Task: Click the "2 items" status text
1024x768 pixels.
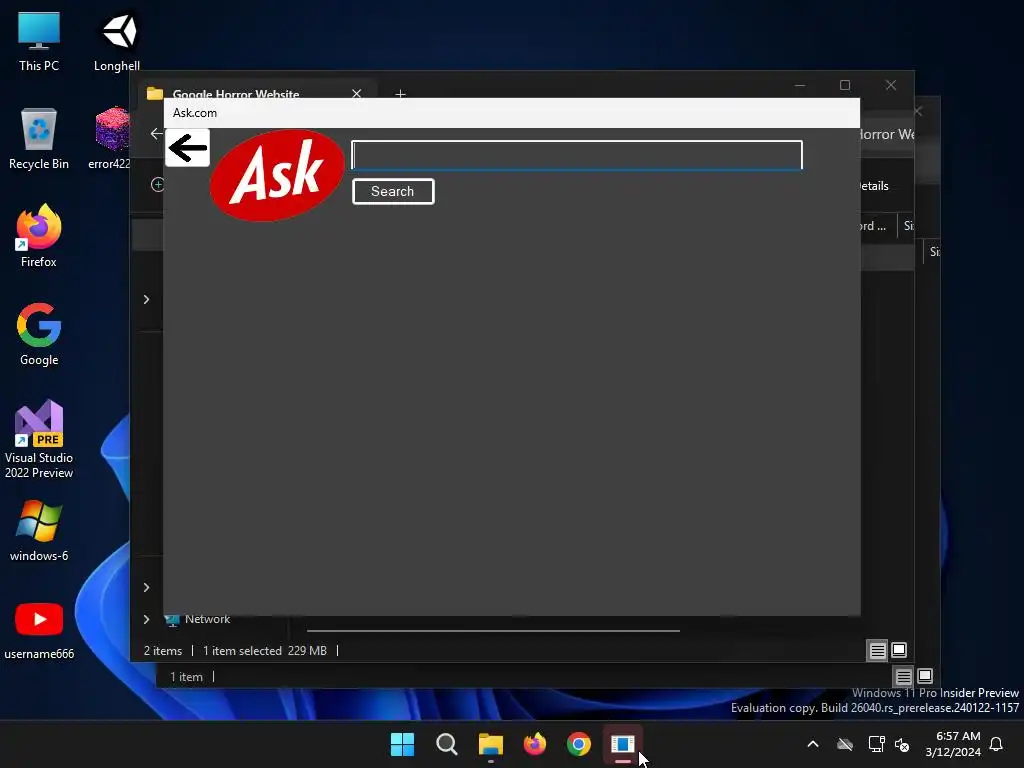Action: (163, 651)
